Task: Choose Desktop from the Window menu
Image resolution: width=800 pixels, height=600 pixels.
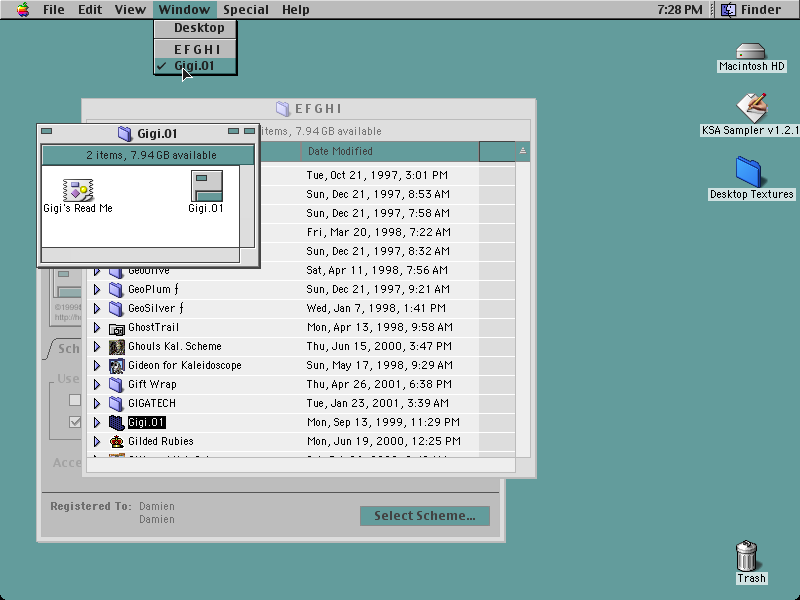Action: (195, 28)
